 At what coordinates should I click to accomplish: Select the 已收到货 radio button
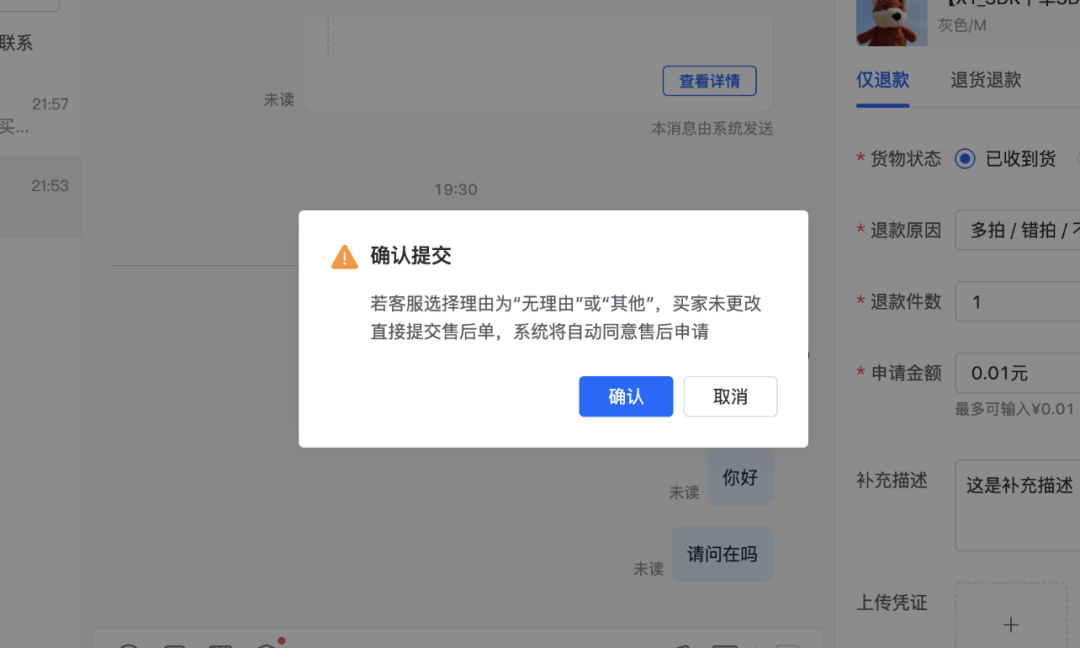coord(965,159)
